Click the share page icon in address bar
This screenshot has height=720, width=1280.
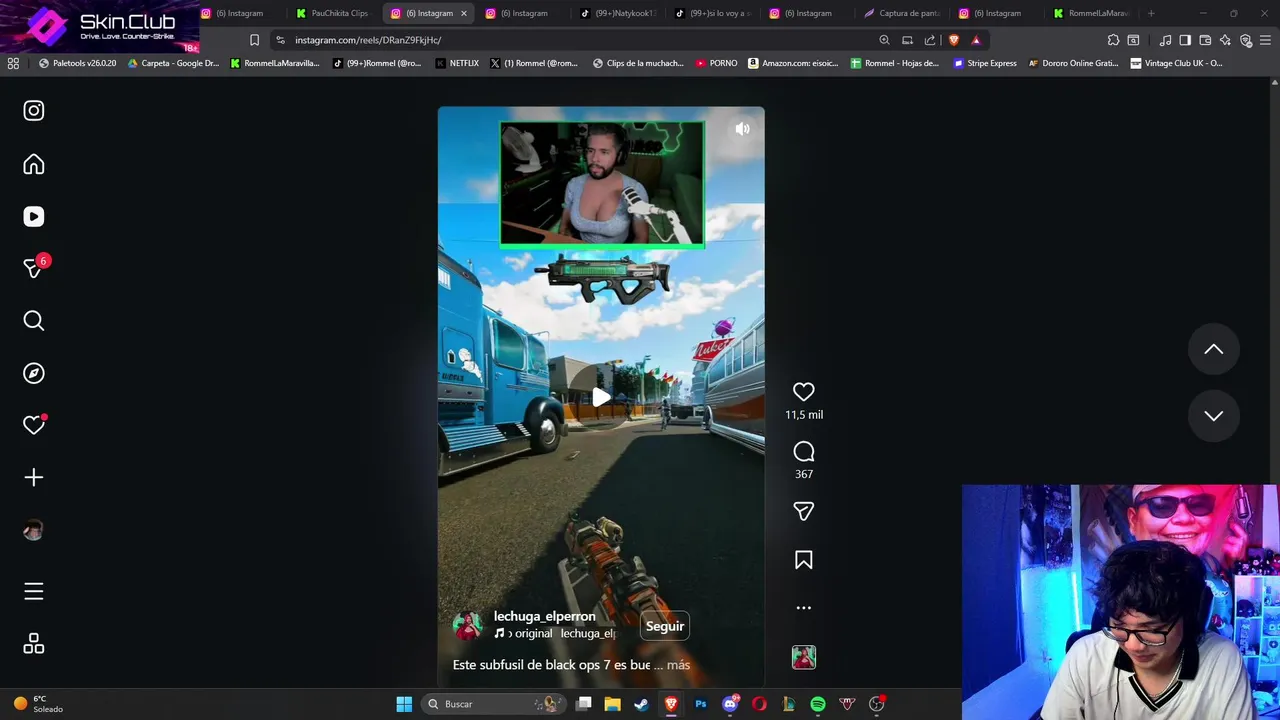click(x=930, y=40)
